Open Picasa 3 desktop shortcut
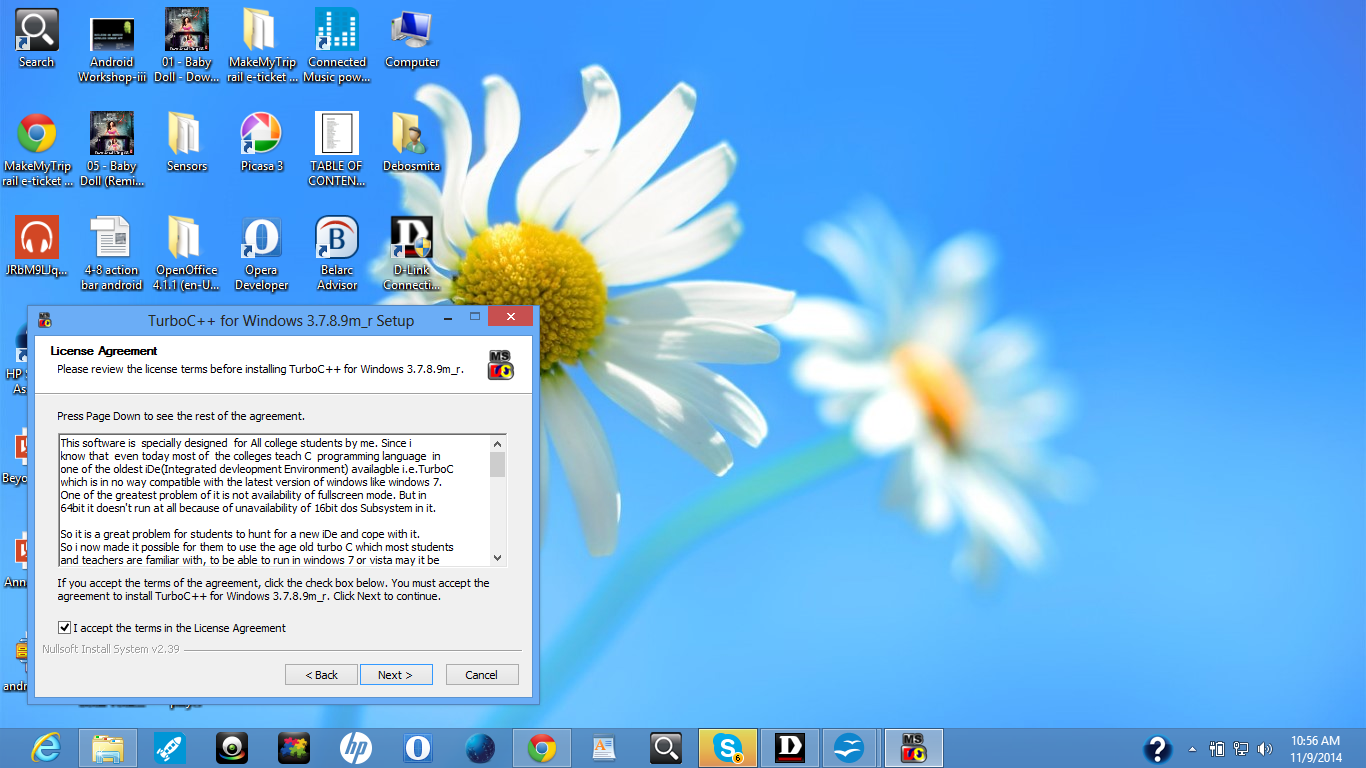Viewport: 1366px width, 768px height. 261,134
